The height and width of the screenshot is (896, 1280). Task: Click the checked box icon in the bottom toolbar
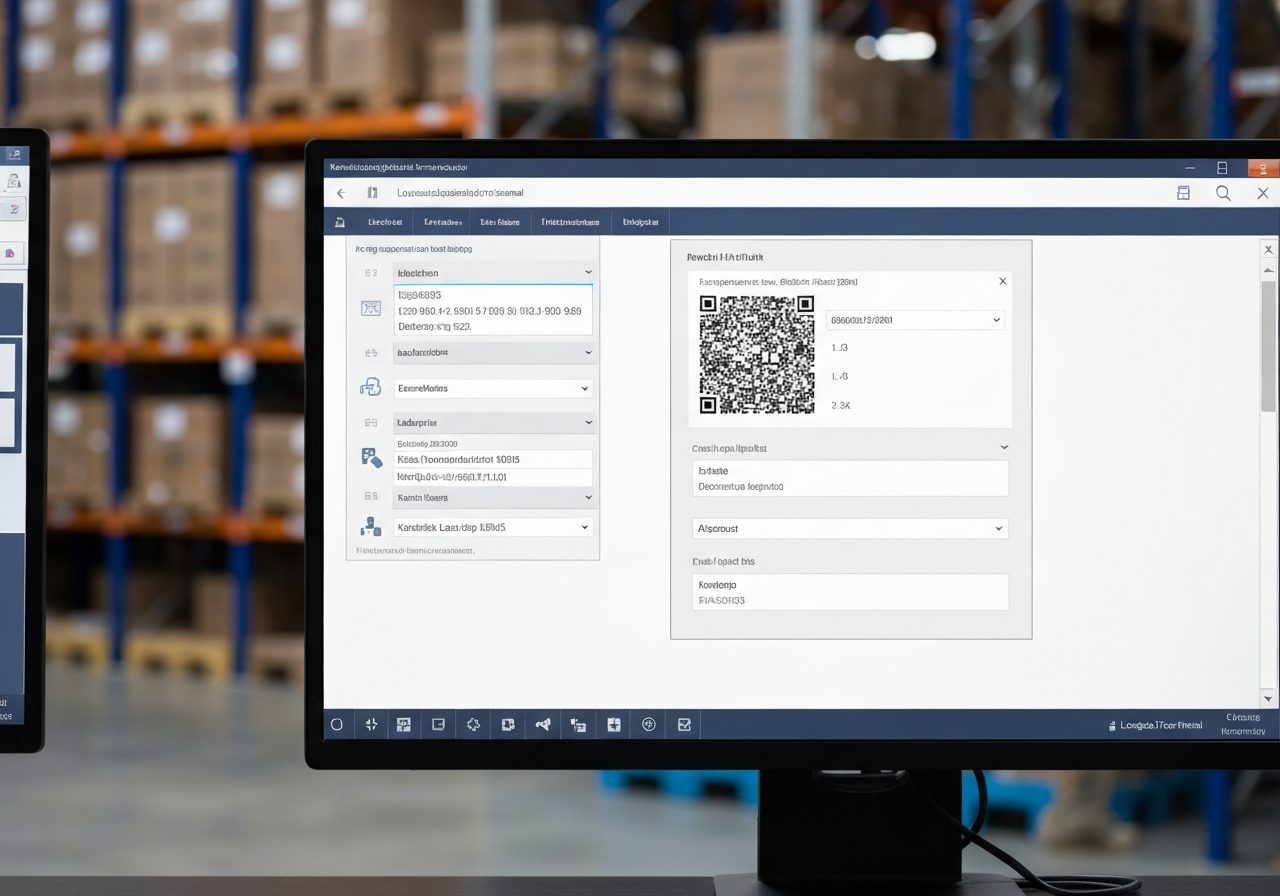tap(684, 724)
